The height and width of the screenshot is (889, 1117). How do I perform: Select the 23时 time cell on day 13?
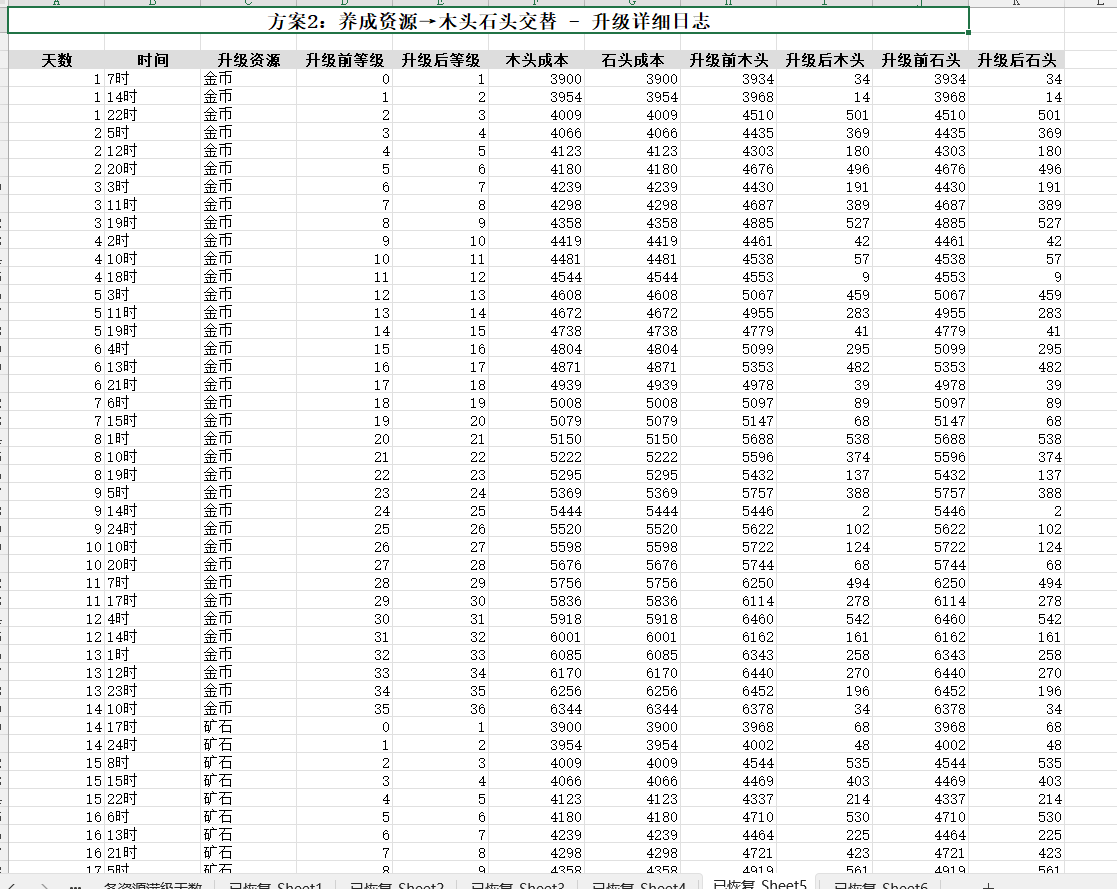[152, 691]
